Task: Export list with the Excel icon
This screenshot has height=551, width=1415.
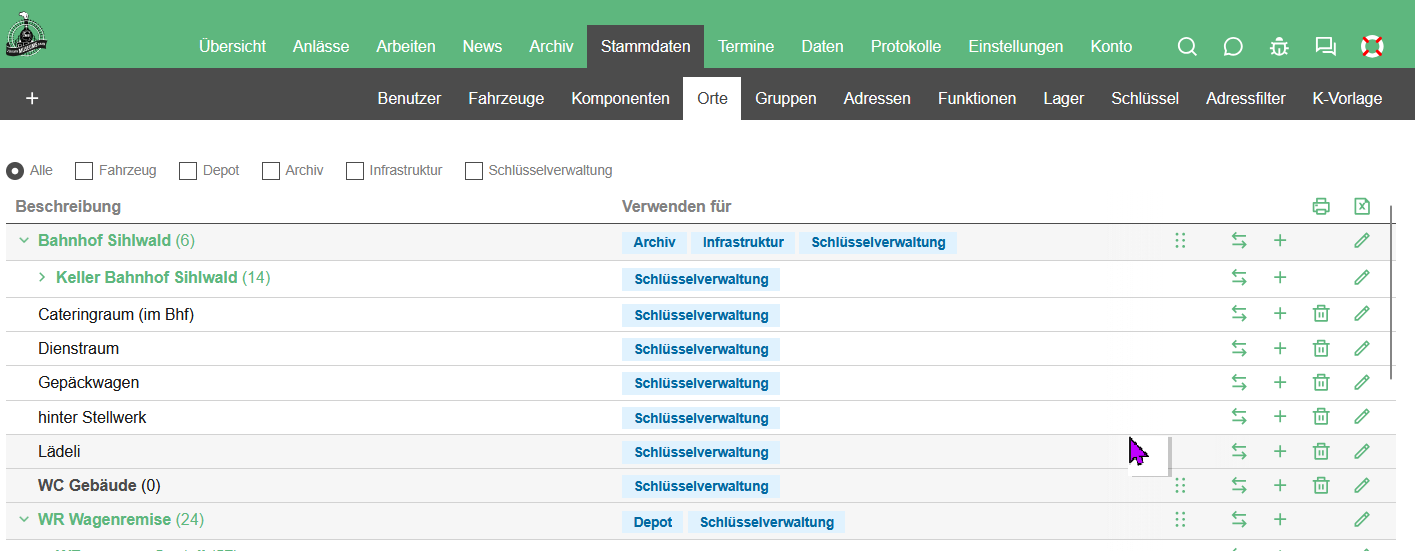Action: (1362, 206)
